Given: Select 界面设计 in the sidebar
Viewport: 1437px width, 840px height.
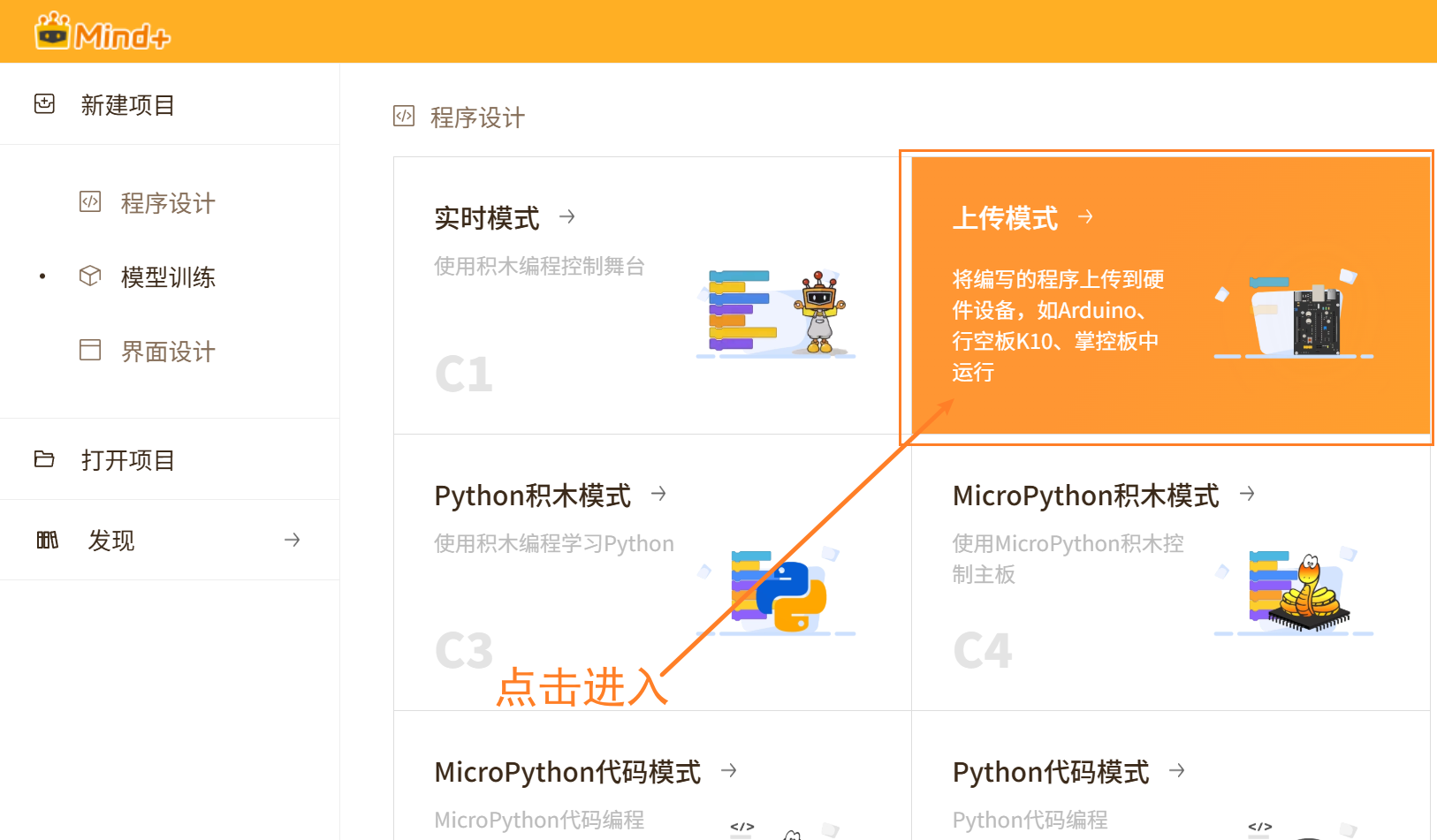Looking at the screenshot, I should 168,352.
